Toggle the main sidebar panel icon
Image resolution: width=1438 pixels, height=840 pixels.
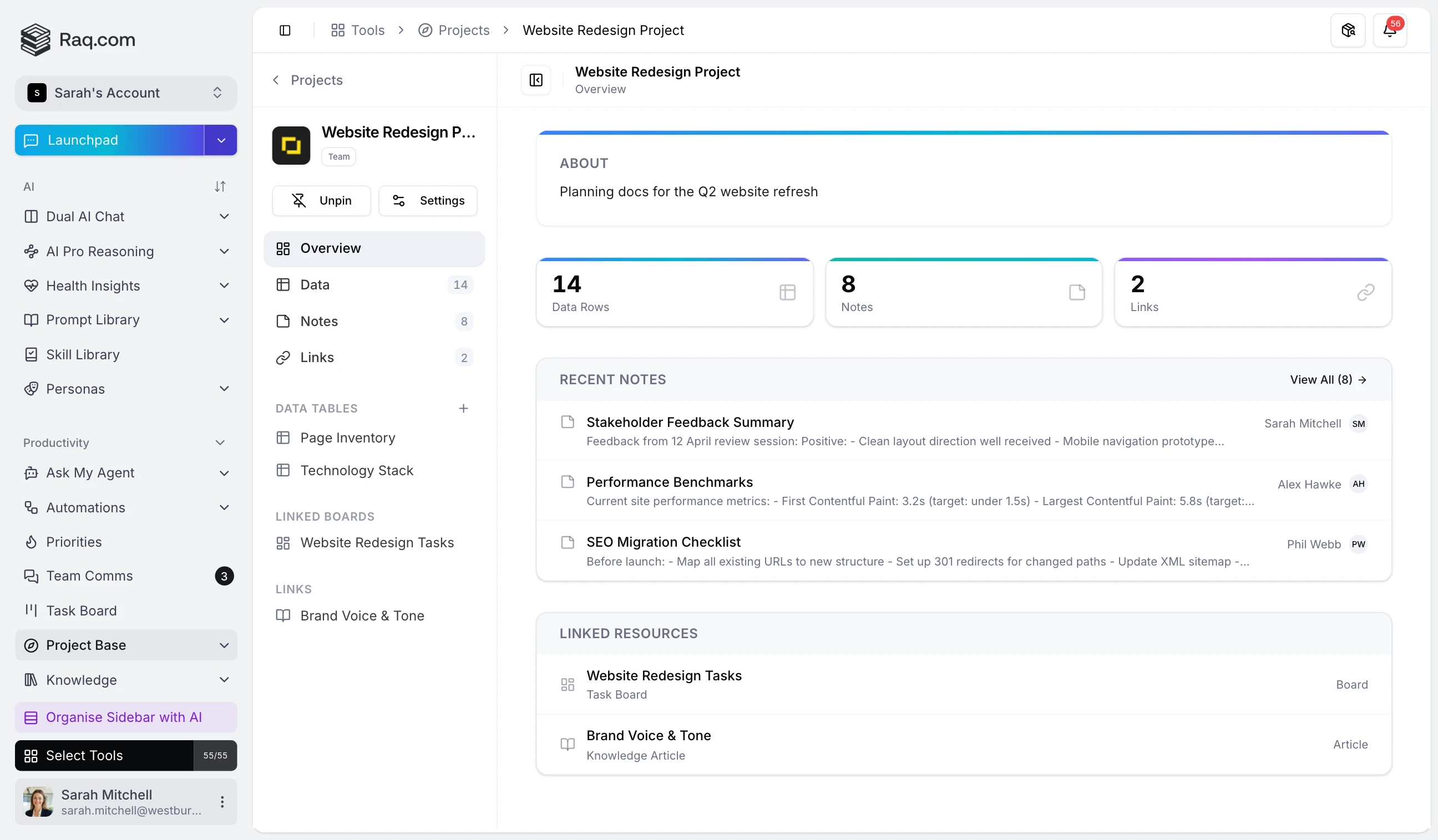[285, 30]
